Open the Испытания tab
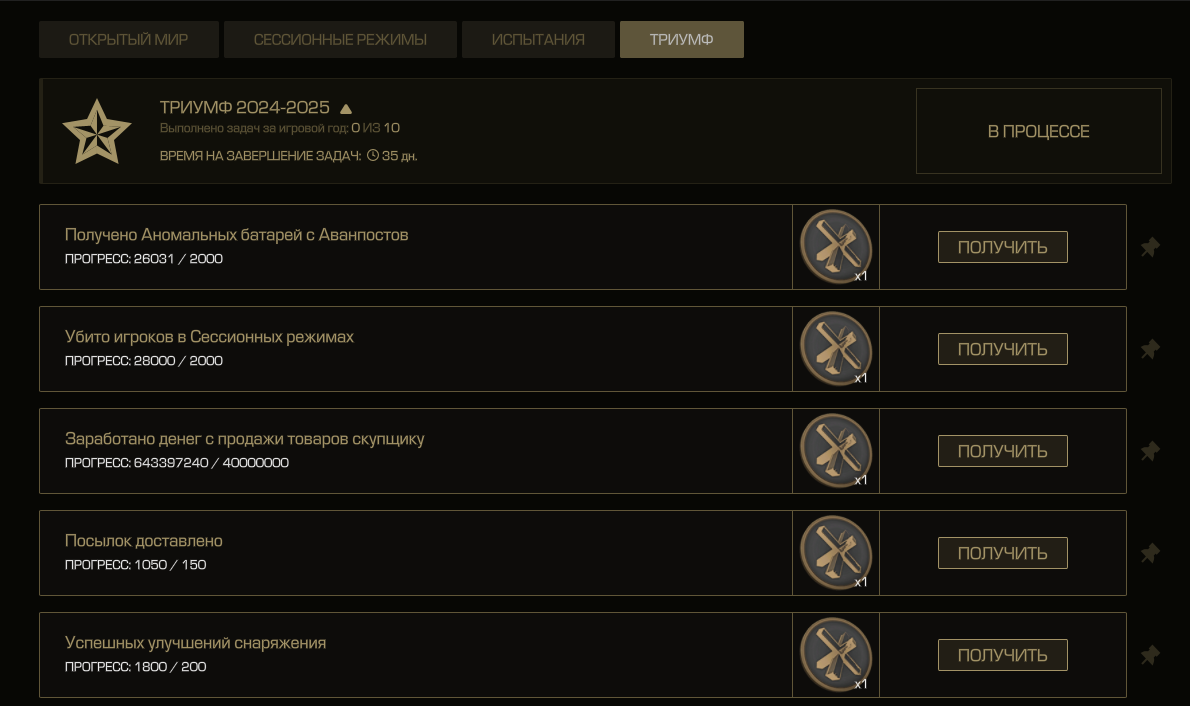Image resolution: width=1190 pixels, height=706 pixels. [x=538, y=40]
